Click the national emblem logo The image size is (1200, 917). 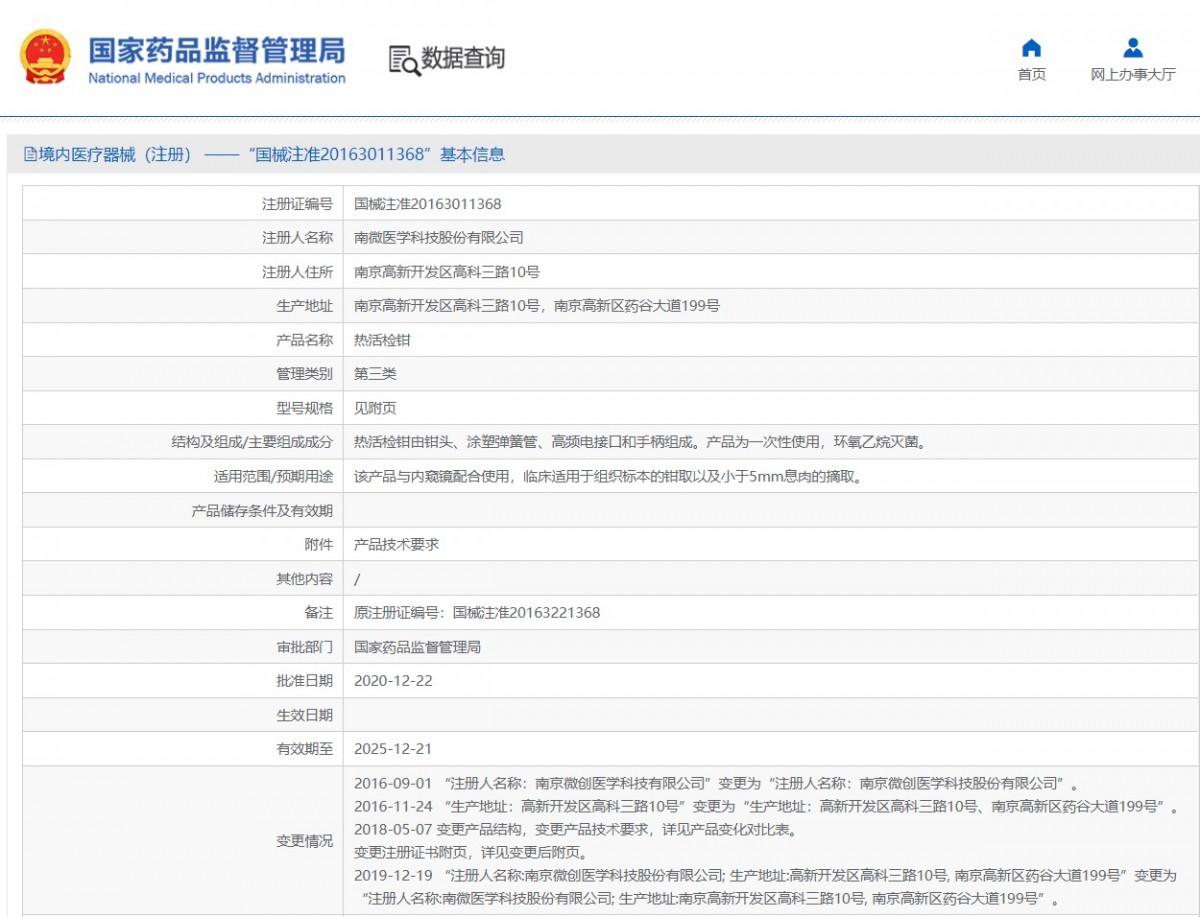coord(46,57)
